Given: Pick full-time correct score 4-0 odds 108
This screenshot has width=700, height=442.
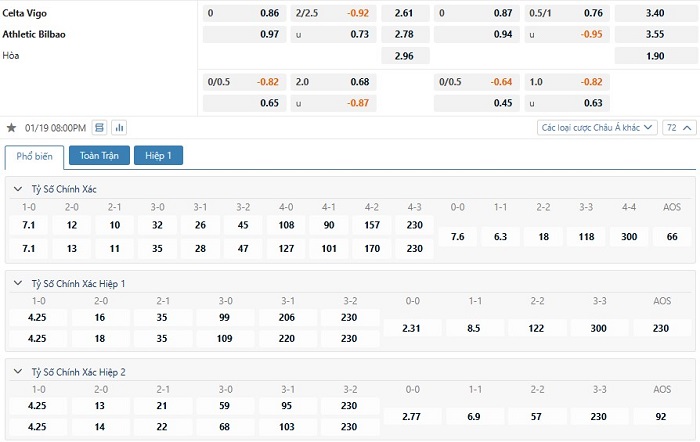Looking at the screenshot, I should point(286,225).
